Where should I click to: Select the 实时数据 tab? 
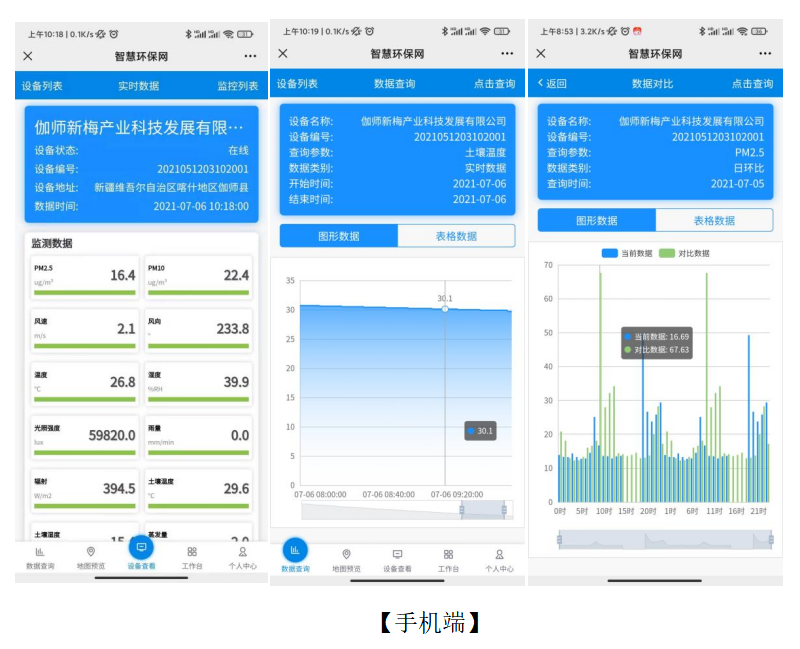(138, 86)
